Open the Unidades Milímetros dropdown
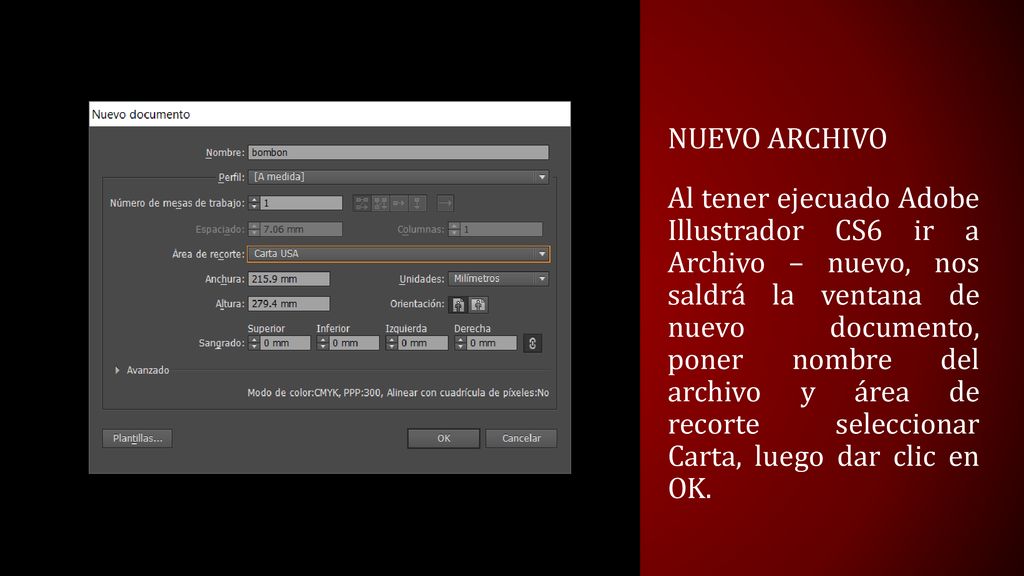The width and height of the screenshot is (1024, 576). 498,279
